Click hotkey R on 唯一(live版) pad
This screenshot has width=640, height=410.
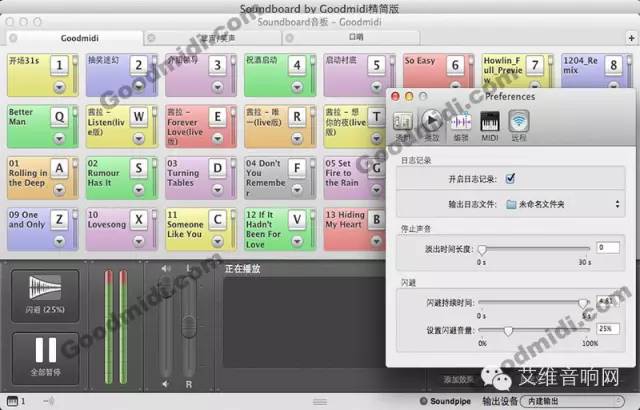(297, 117)
